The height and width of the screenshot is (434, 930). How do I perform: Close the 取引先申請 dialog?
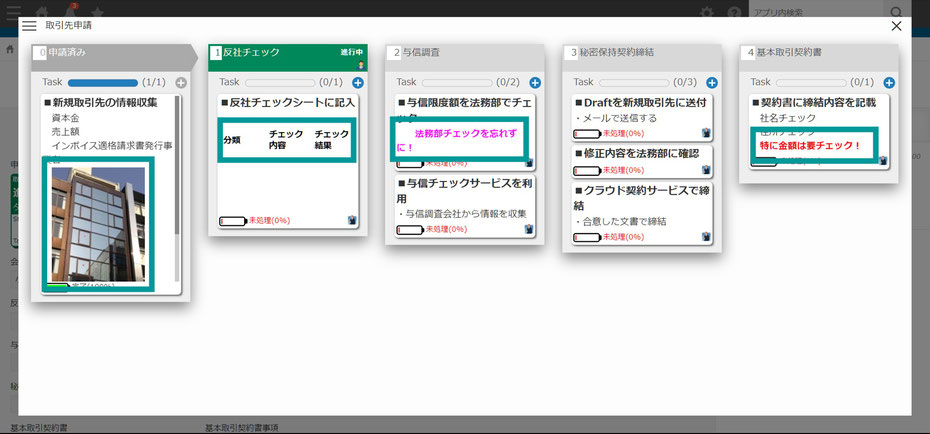click(x=896, y=26)
